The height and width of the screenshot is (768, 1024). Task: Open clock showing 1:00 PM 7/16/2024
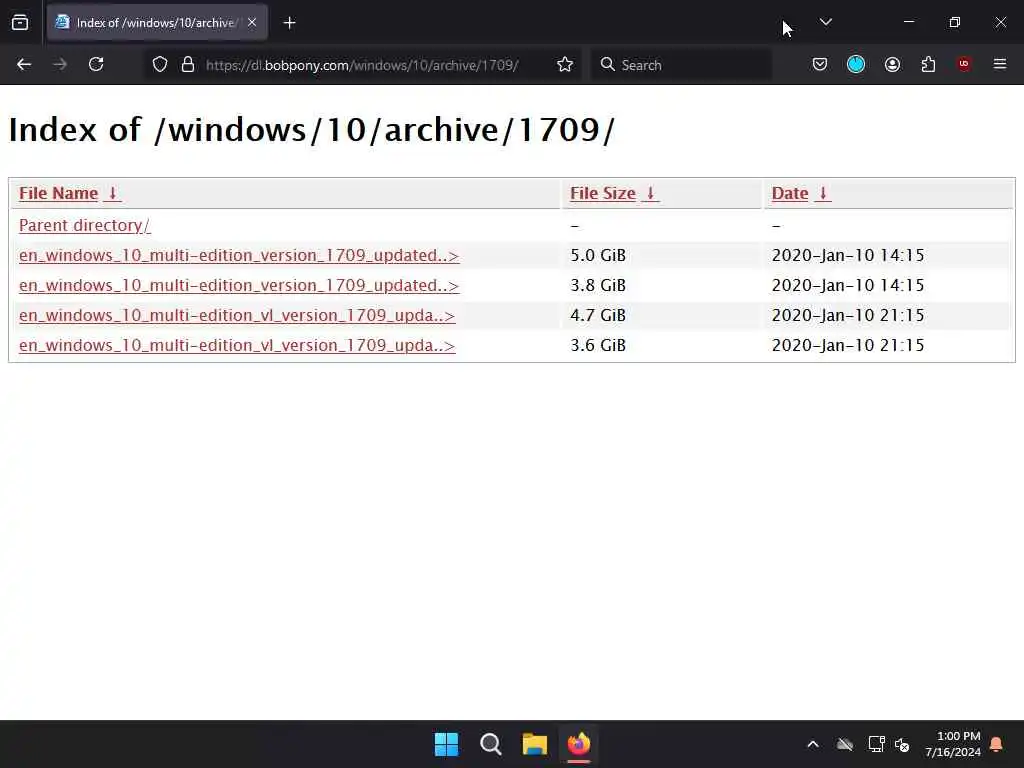[x=953, y=744]
